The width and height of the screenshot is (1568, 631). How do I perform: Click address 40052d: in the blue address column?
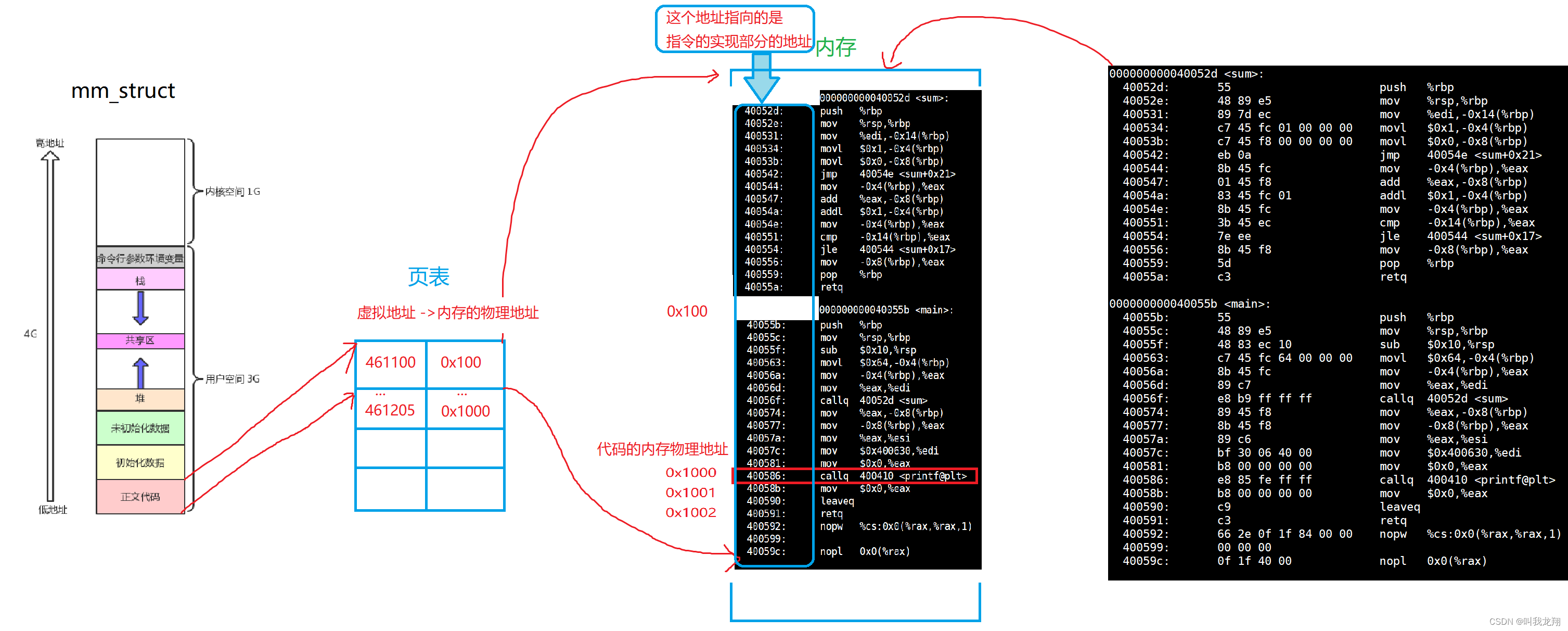(764, 111)
